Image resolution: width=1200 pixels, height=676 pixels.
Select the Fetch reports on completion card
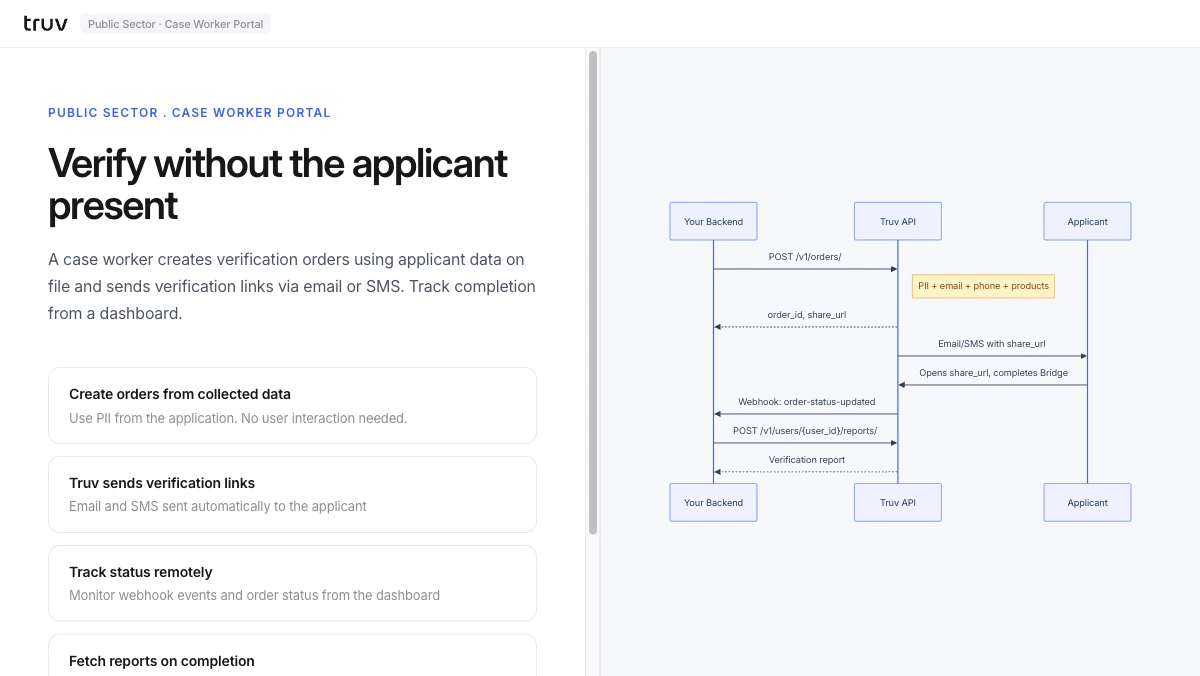pyautogui.click(x=292, y=655)
